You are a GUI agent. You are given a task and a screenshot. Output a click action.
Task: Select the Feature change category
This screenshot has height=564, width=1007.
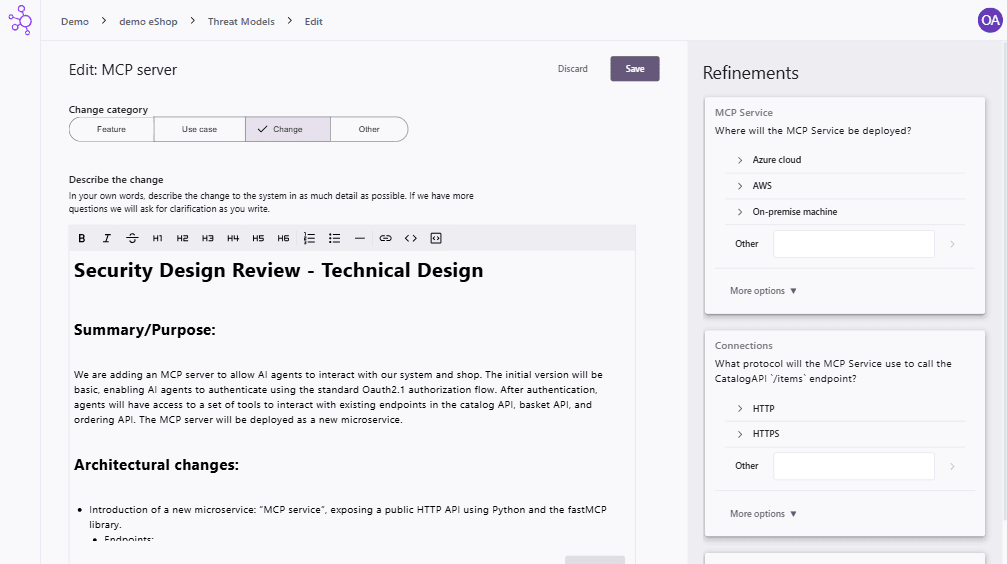[x=111, y=129]
